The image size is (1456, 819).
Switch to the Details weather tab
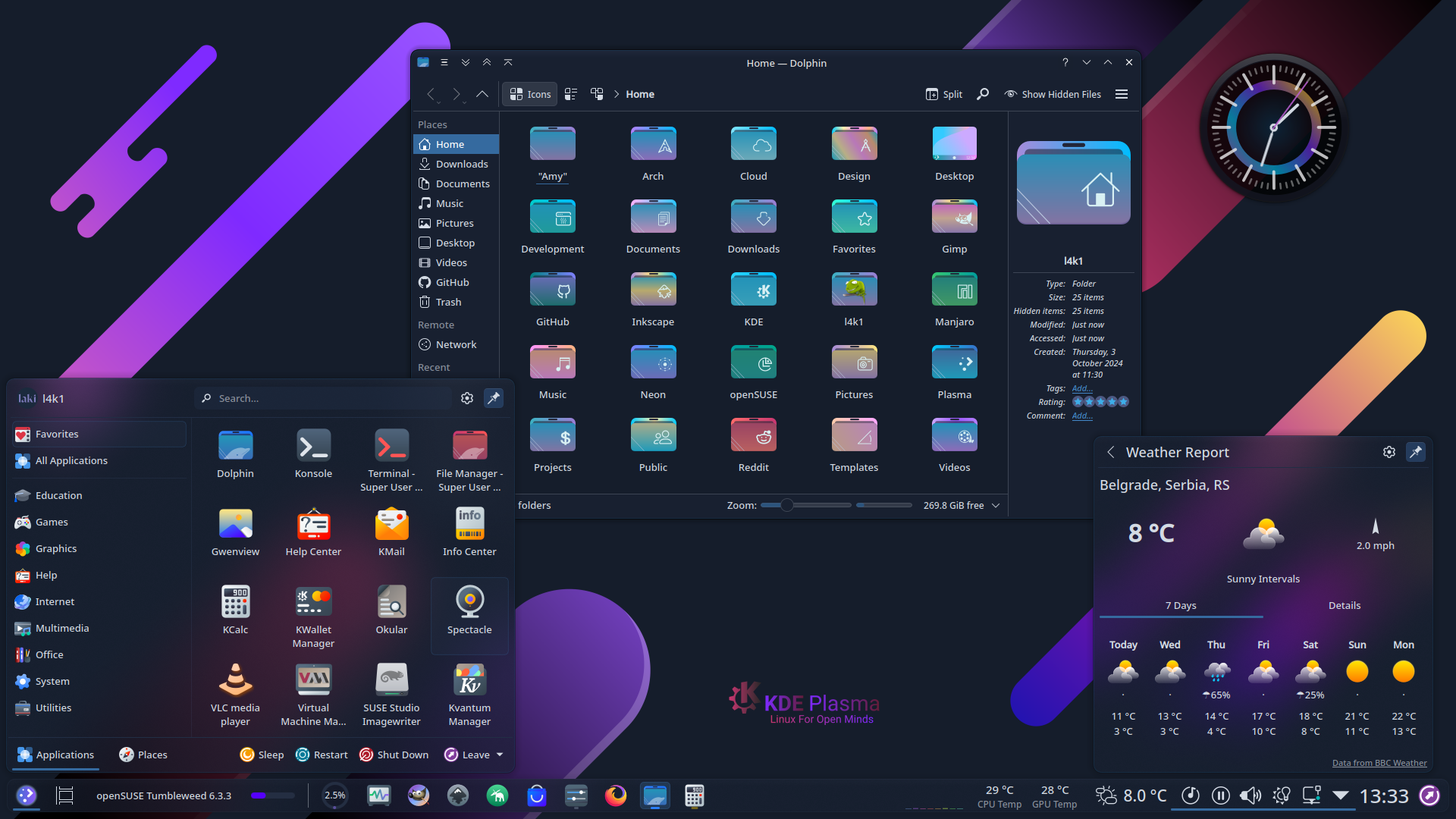[x=1345, y=605]
